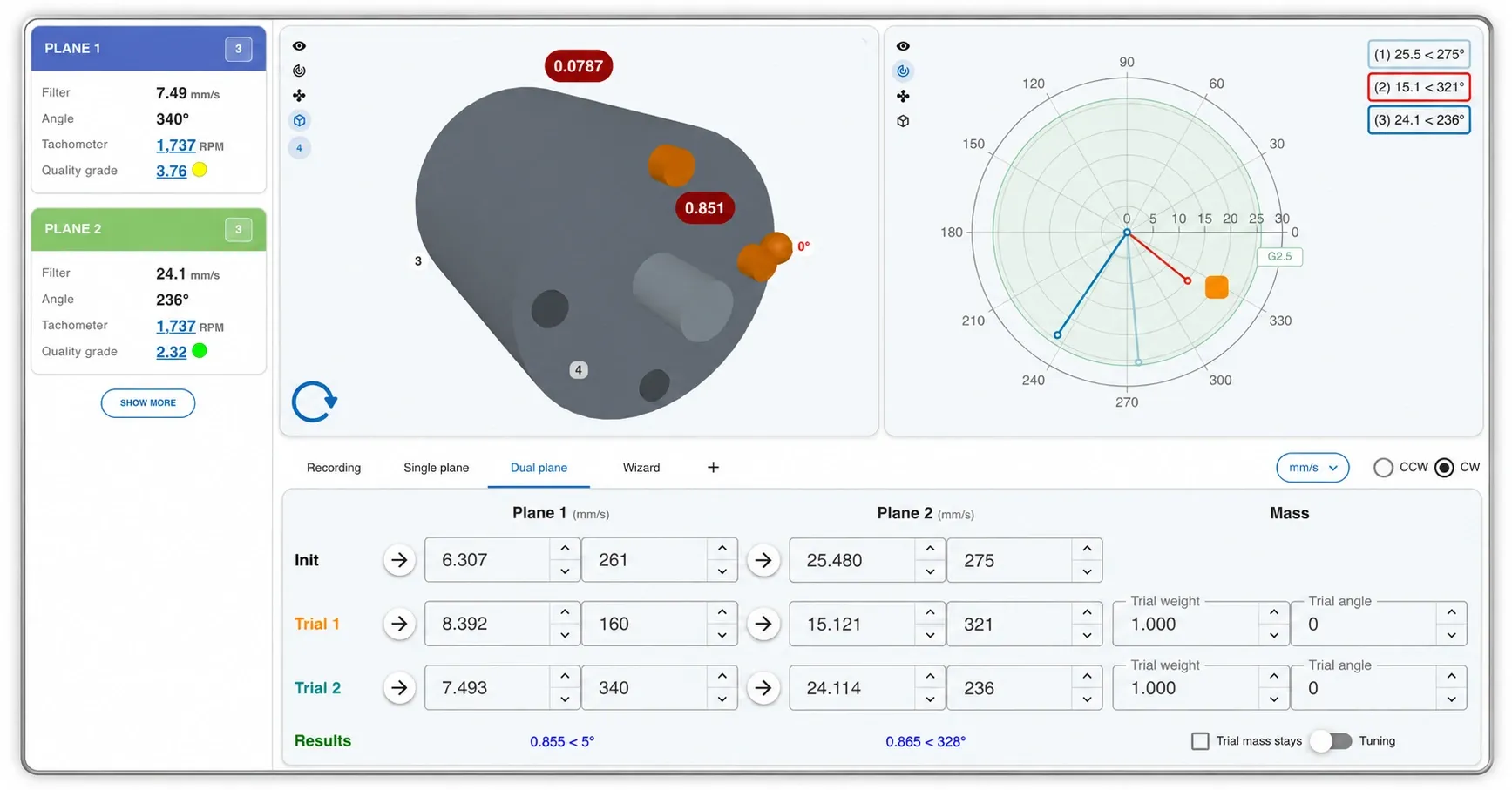Select the Dual plane tab

point(539,468)
